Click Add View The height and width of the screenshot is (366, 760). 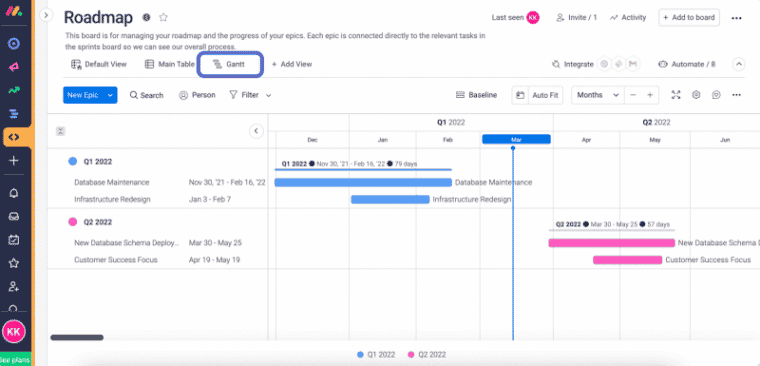point(291,64)
